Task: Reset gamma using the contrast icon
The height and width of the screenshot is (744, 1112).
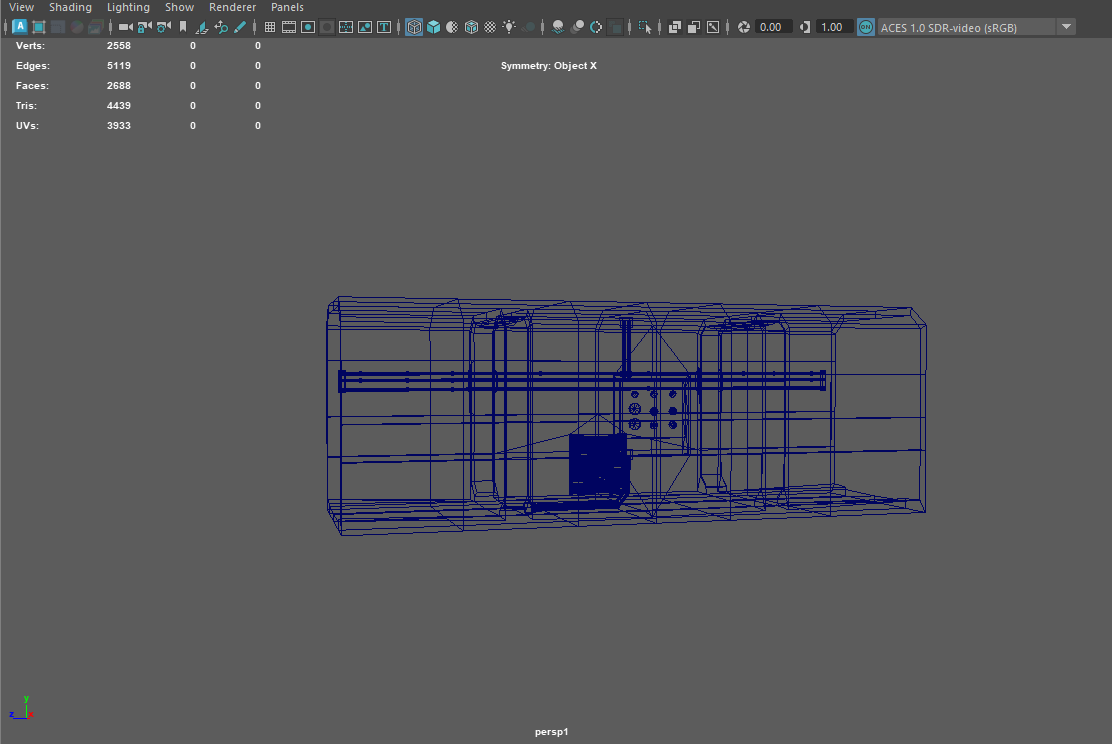Action: pos(805,27)
